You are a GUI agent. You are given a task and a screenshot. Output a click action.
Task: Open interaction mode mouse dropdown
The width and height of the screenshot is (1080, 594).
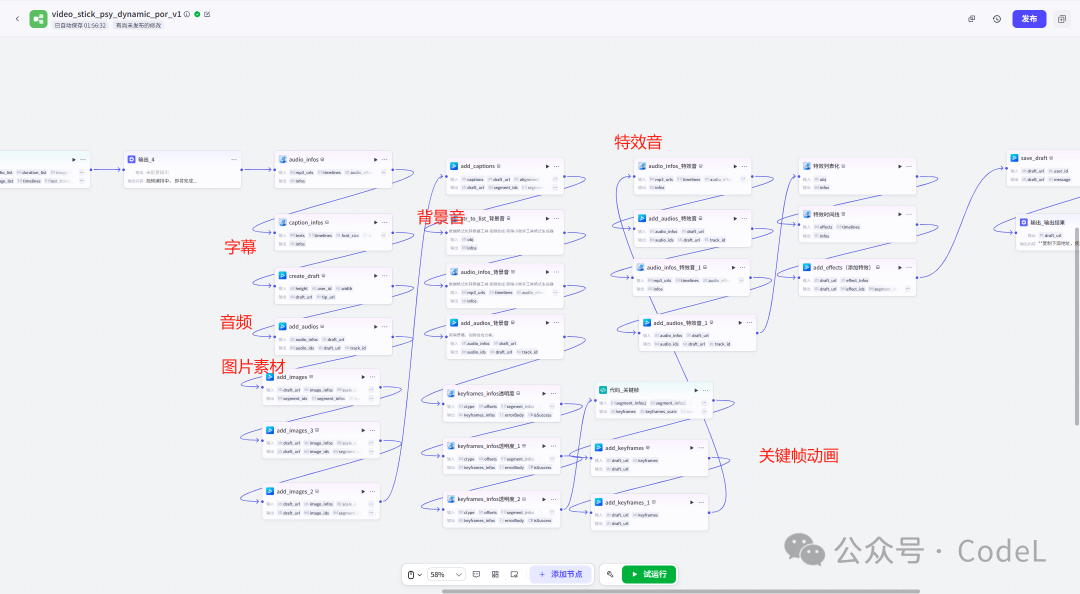[x=414, y=575]
